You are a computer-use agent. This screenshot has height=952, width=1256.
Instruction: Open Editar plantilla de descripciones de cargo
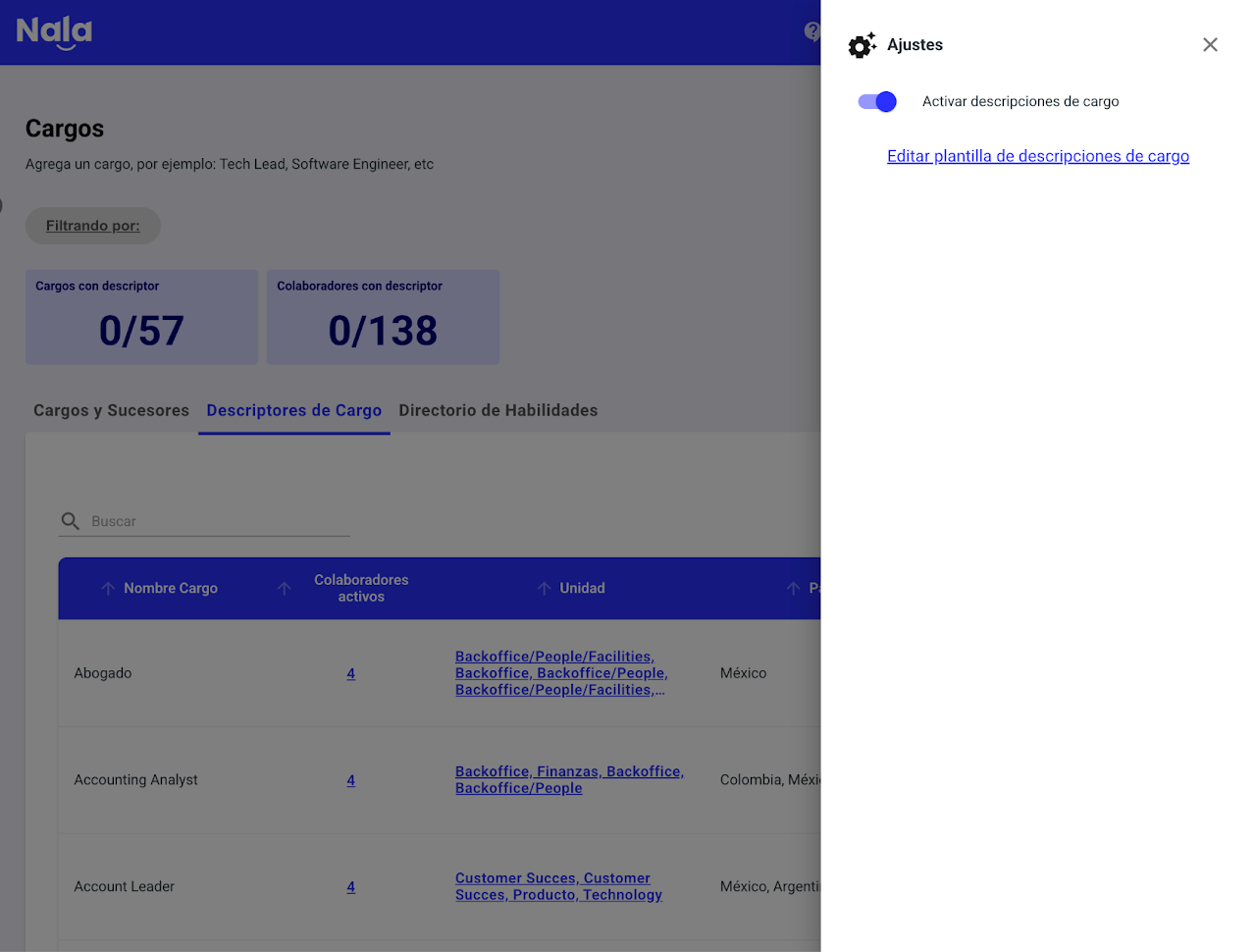1037,156
